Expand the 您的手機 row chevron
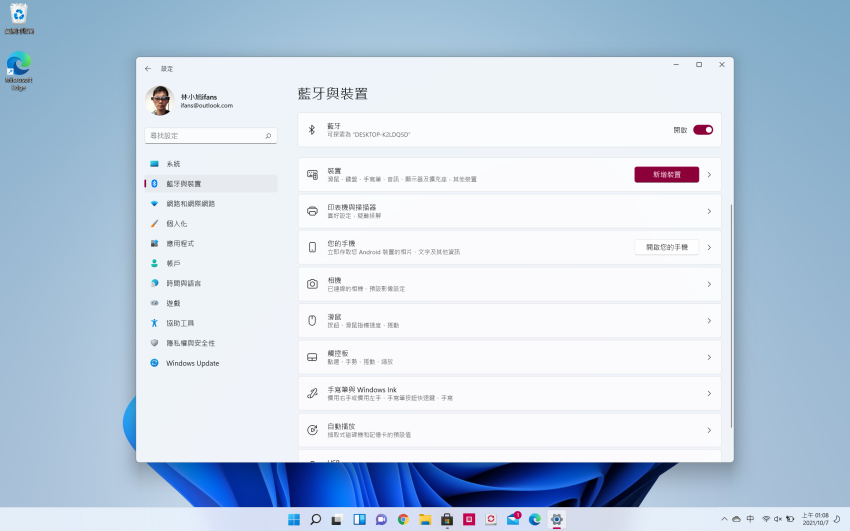Screen dimensions: 850x531 (x=709, y=248)
